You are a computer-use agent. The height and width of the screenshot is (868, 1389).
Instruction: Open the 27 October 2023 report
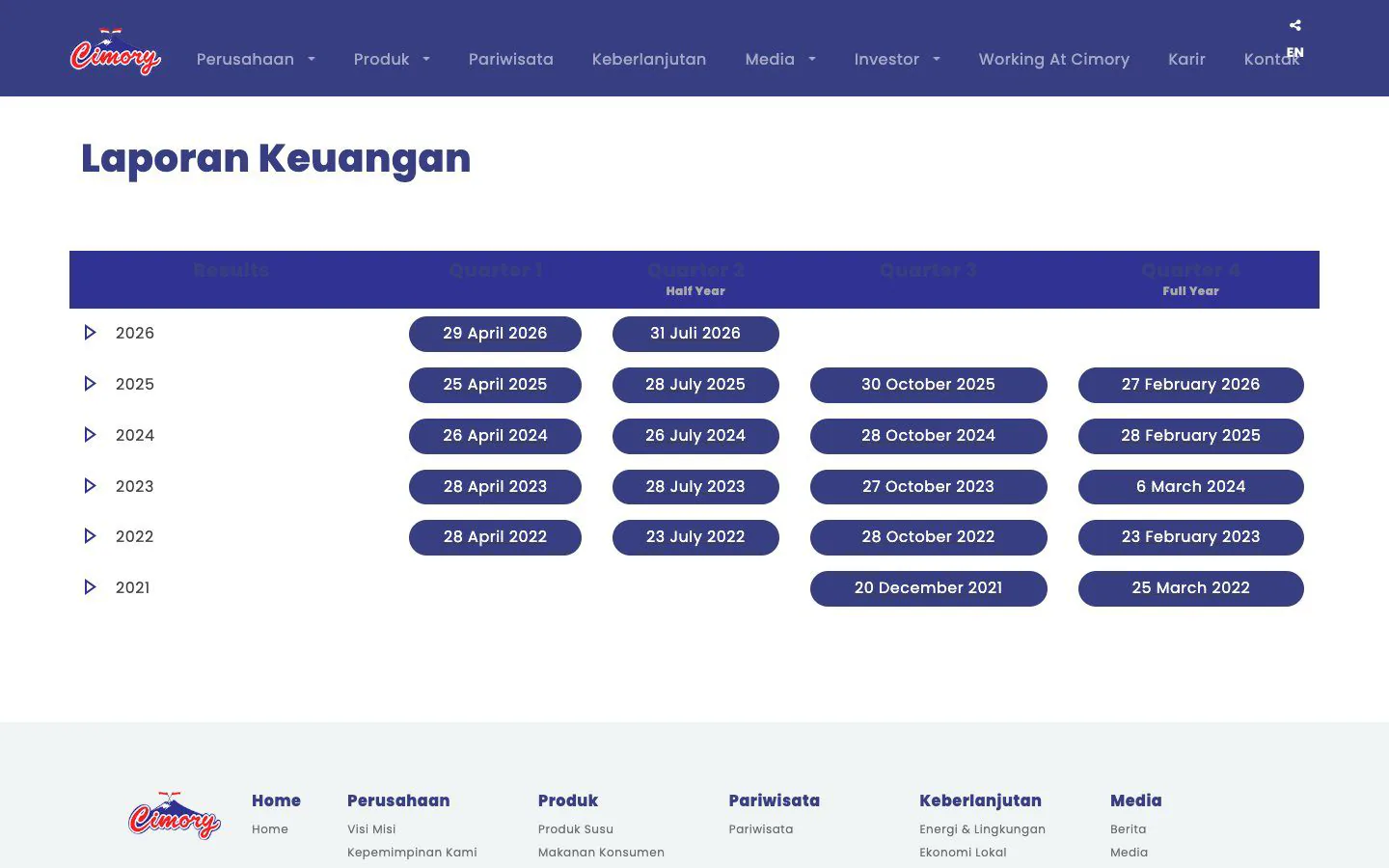coord(928,487)
